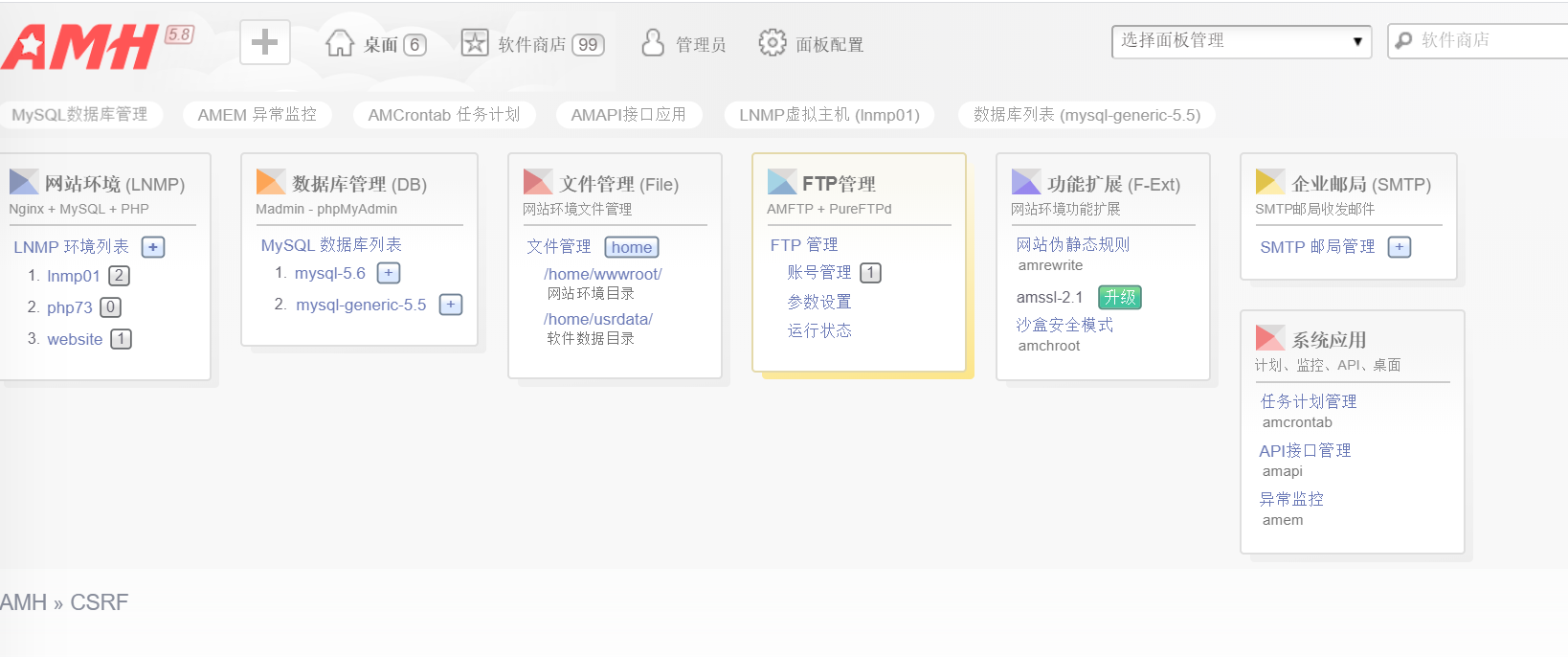Open the /home/wwwroot/ directory link
This screenshot has width=1568, height=657.
[x=603, y=274]
